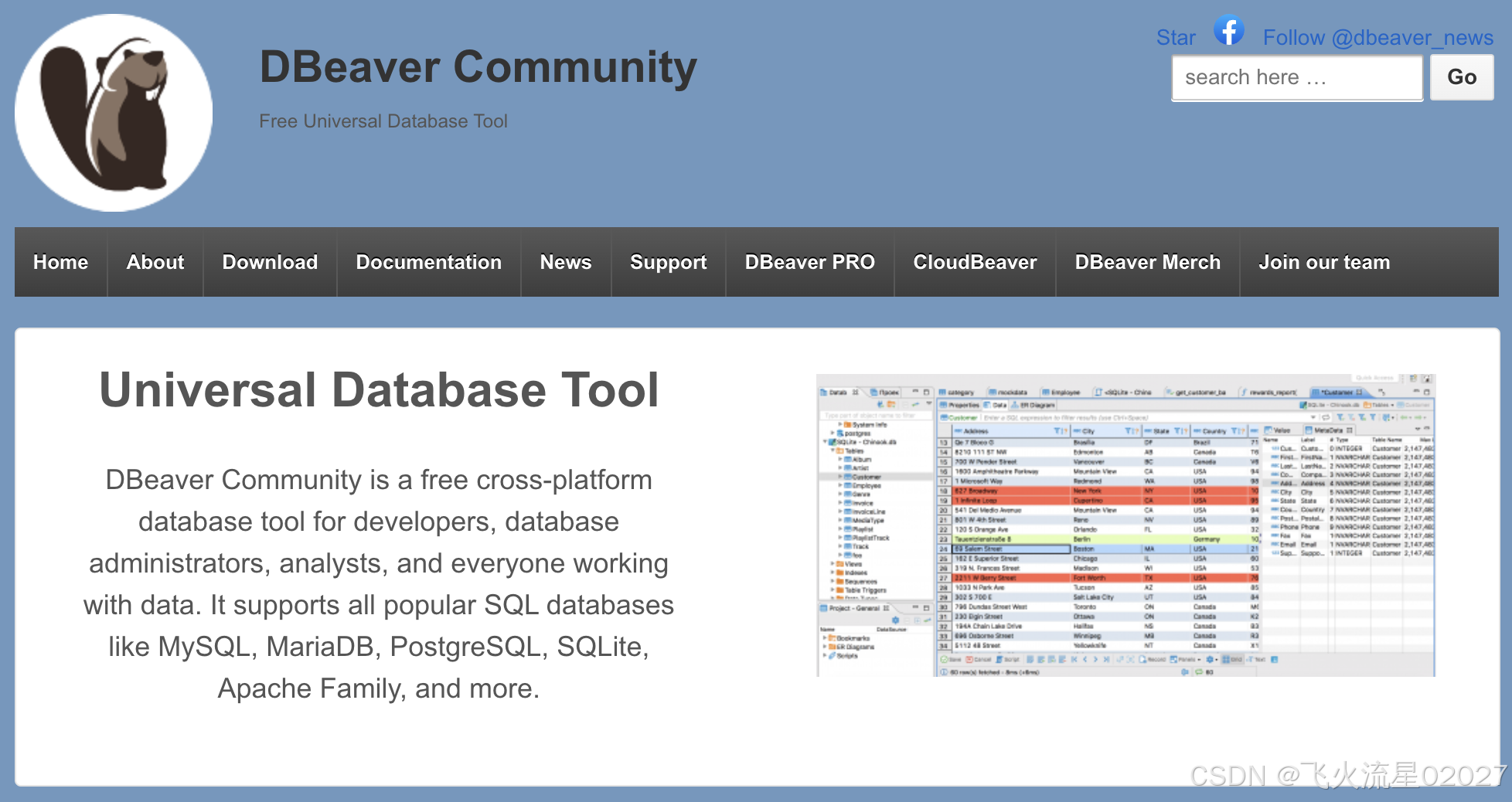Open the Home menu item

pyautogui.click(x=60, y=262)
